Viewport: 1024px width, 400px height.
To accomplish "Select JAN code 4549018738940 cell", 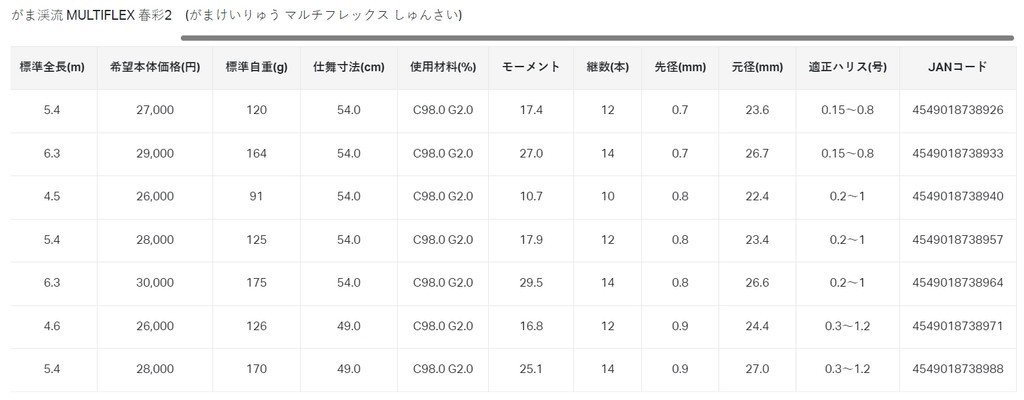I will pos(958,197).
